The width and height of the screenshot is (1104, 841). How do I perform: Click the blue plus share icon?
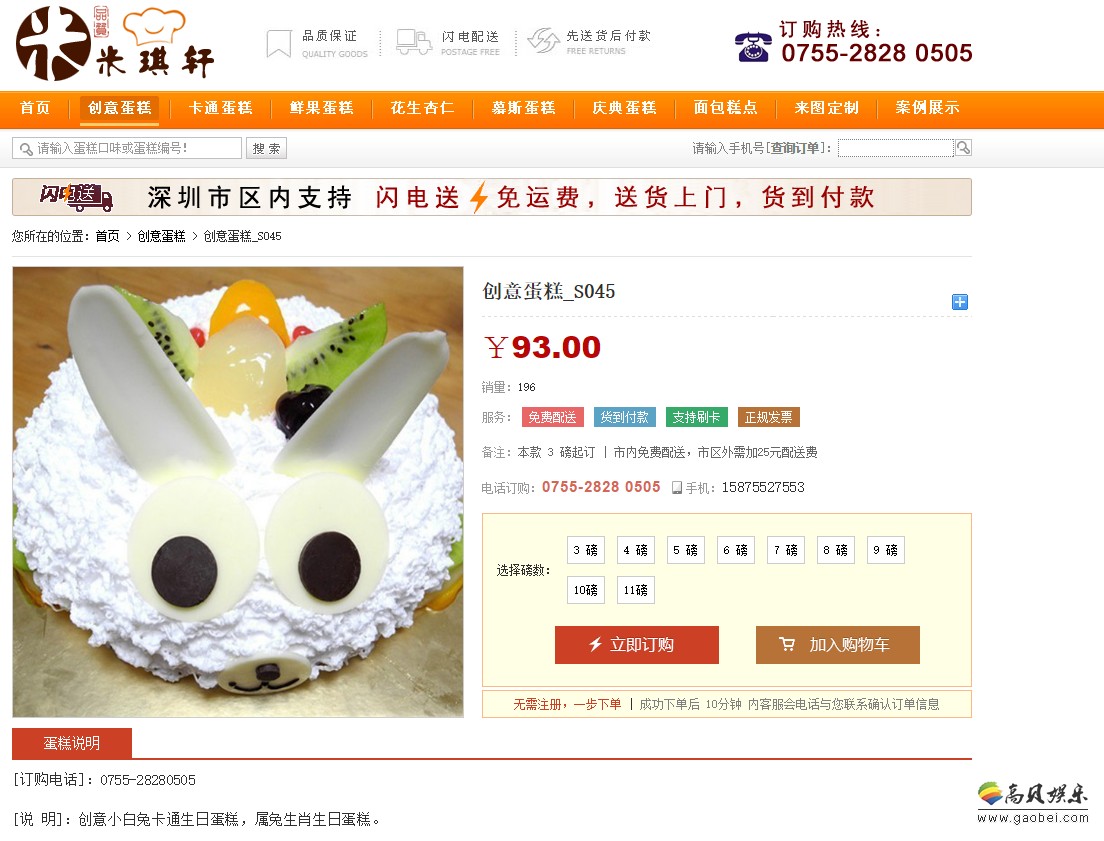(x=960, y=302)
